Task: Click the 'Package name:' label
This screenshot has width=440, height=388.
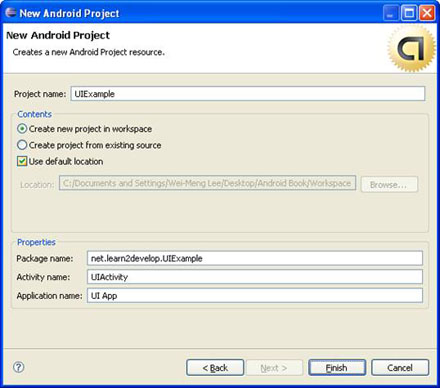Action: 45,258
